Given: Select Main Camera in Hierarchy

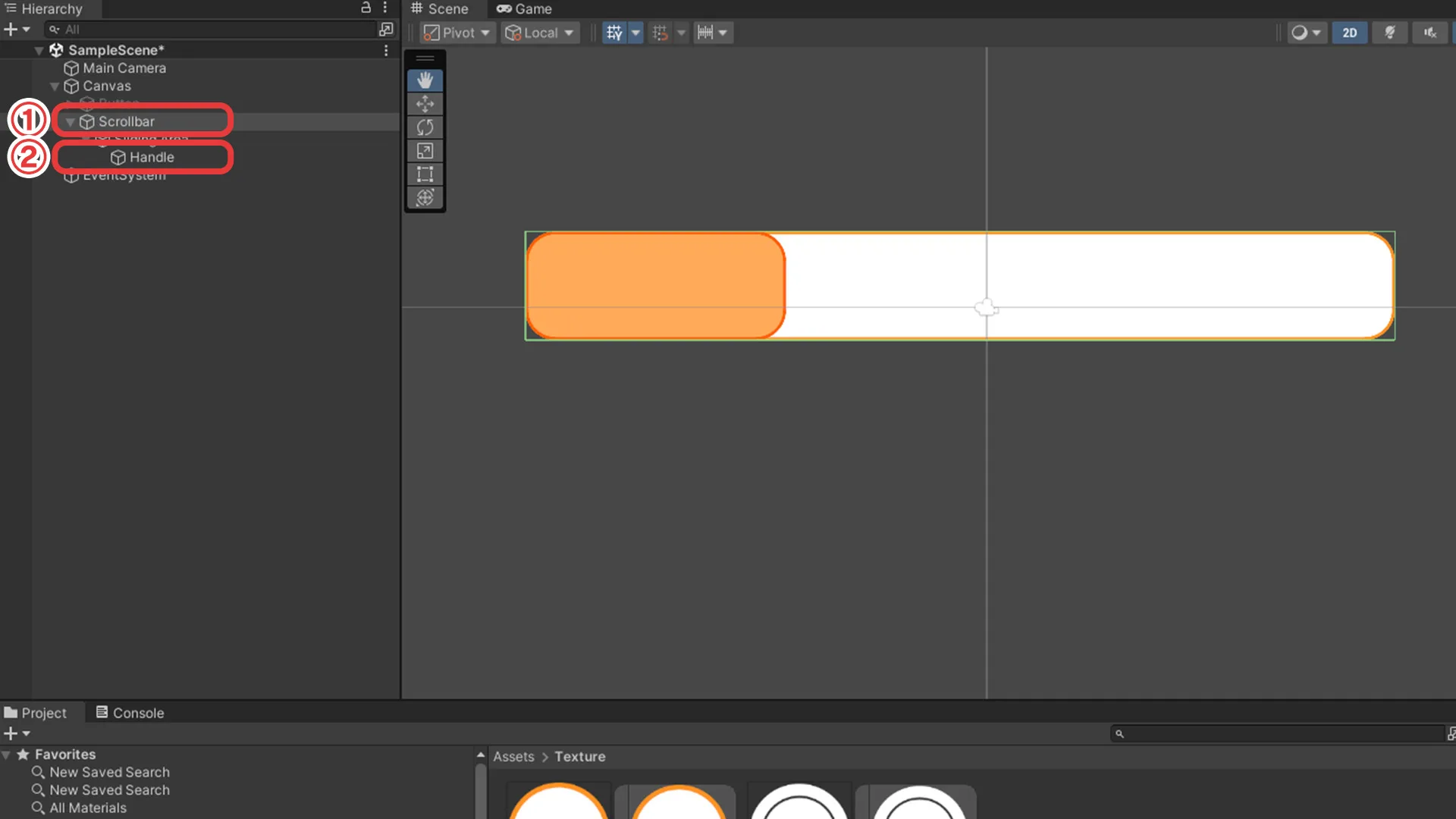Looking at the screenshot, I should click(124, 68).
